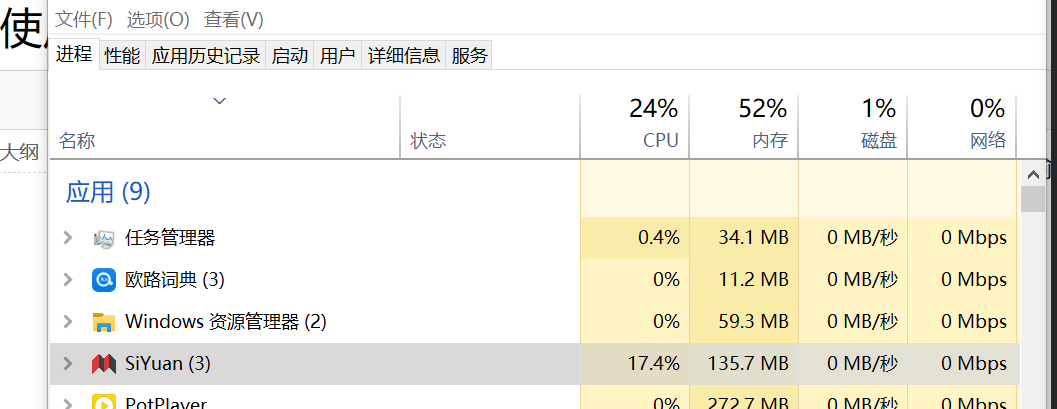Click the Eudic dictionary (欧路词典) icon
The image size is (1057, 409).
pos(104,280)
